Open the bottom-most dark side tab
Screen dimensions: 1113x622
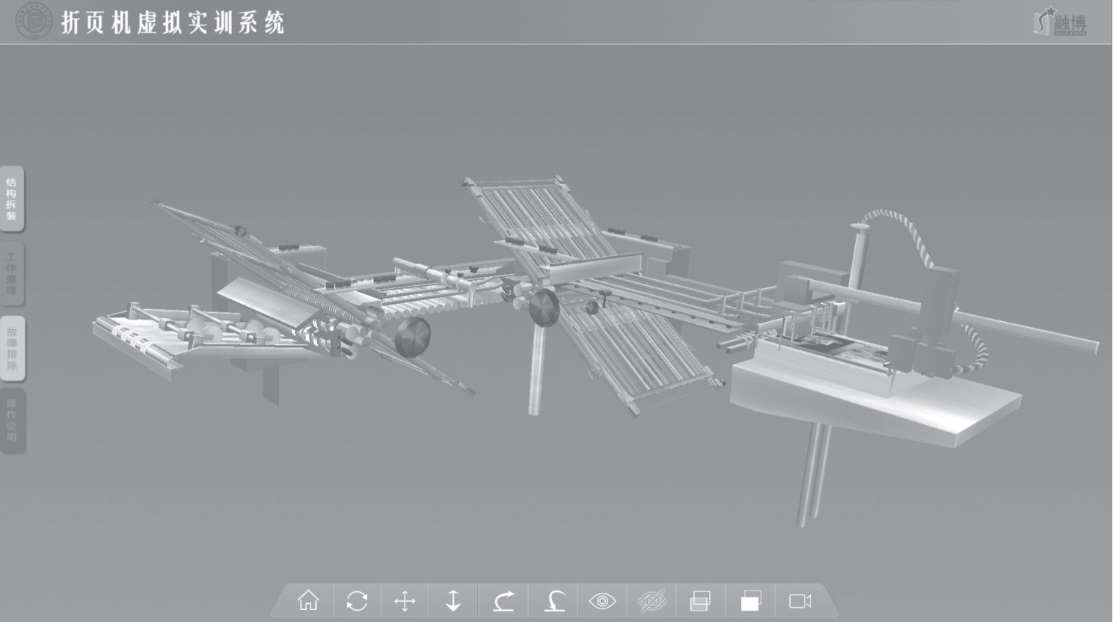pos(12,422)
